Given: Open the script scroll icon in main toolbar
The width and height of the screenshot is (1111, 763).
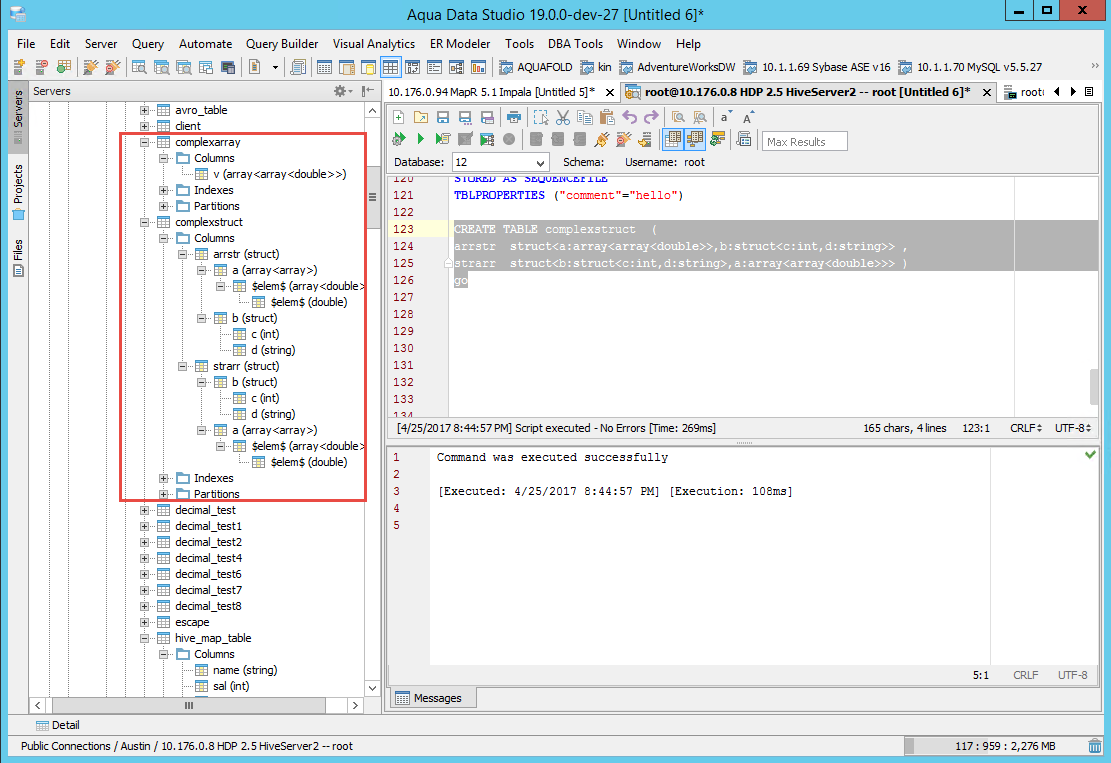Looking at the screenshot, I should click(x=298, y=67).
